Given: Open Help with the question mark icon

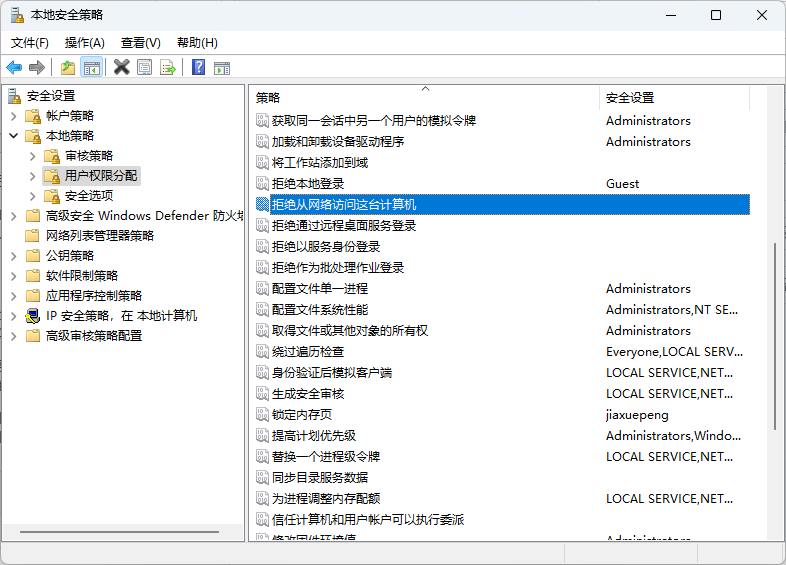Looking at the screenshot, I should click(199, 67).
